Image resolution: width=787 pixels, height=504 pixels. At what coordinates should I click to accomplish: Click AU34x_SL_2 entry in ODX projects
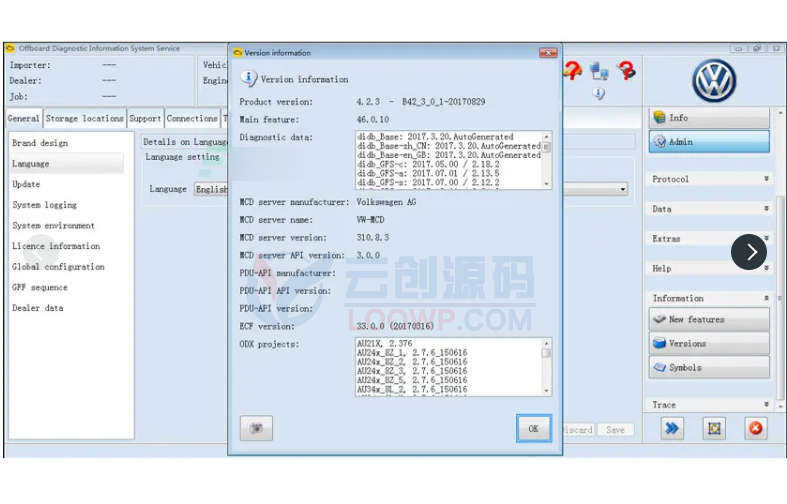click(412, 389)
